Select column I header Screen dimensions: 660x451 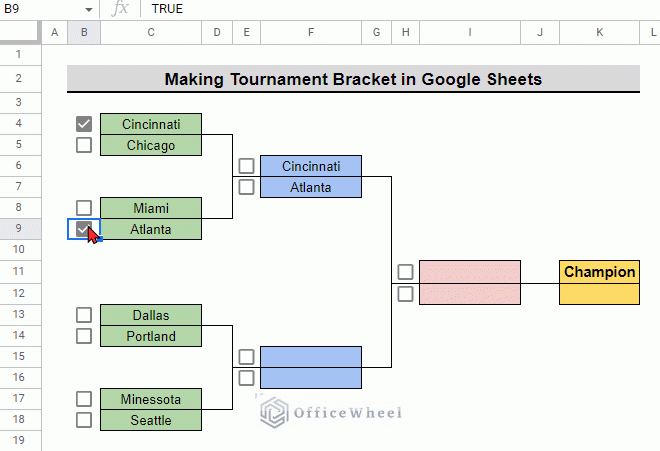(470, 32)
